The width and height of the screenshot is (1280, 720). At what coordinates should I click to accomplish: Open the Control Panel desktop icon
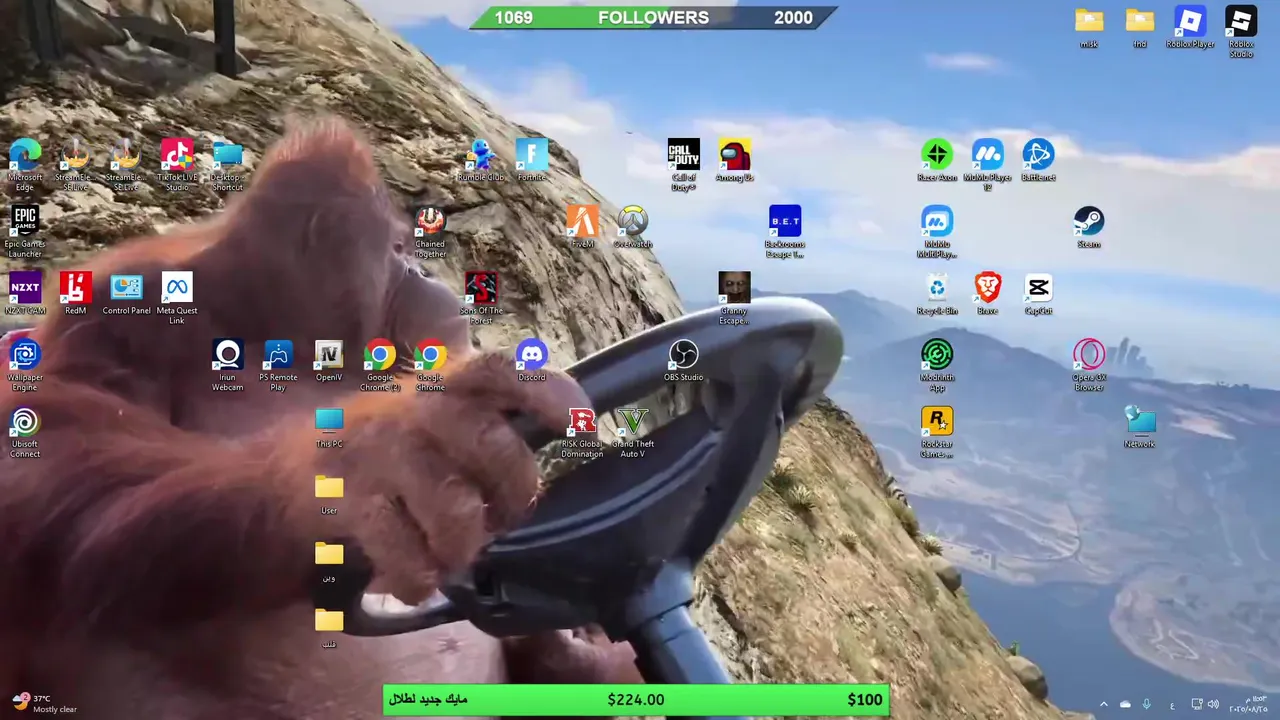coord(126,293)
